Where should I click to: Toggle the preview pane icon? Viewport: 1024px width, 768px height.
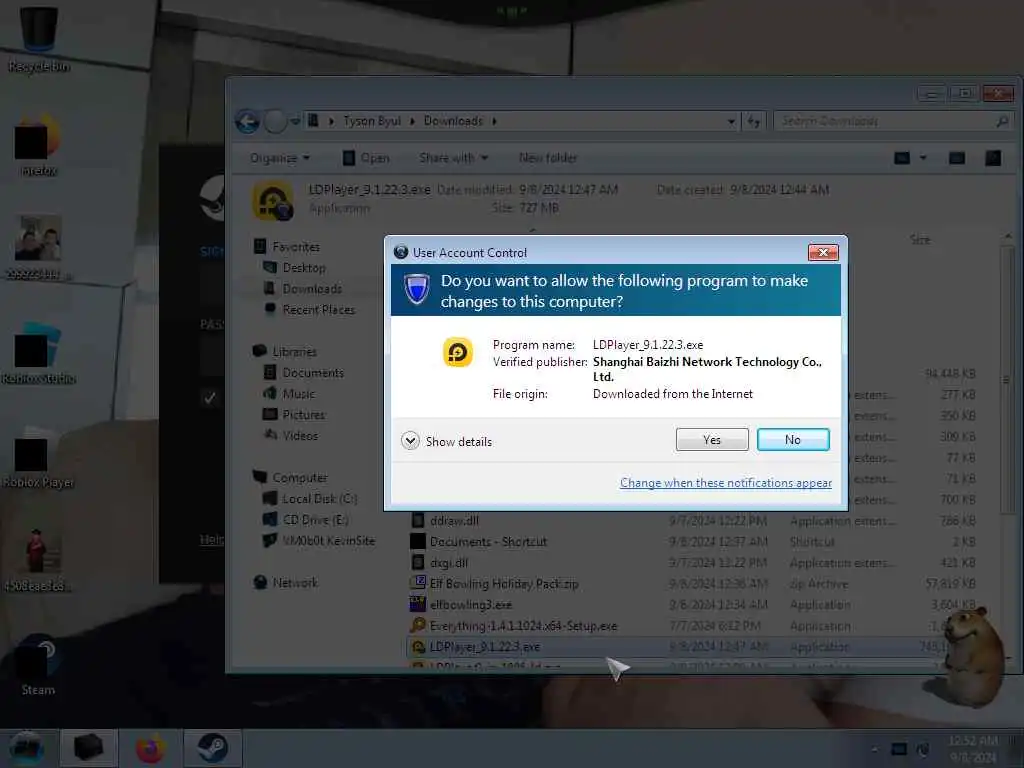click(x=957, y=158)
